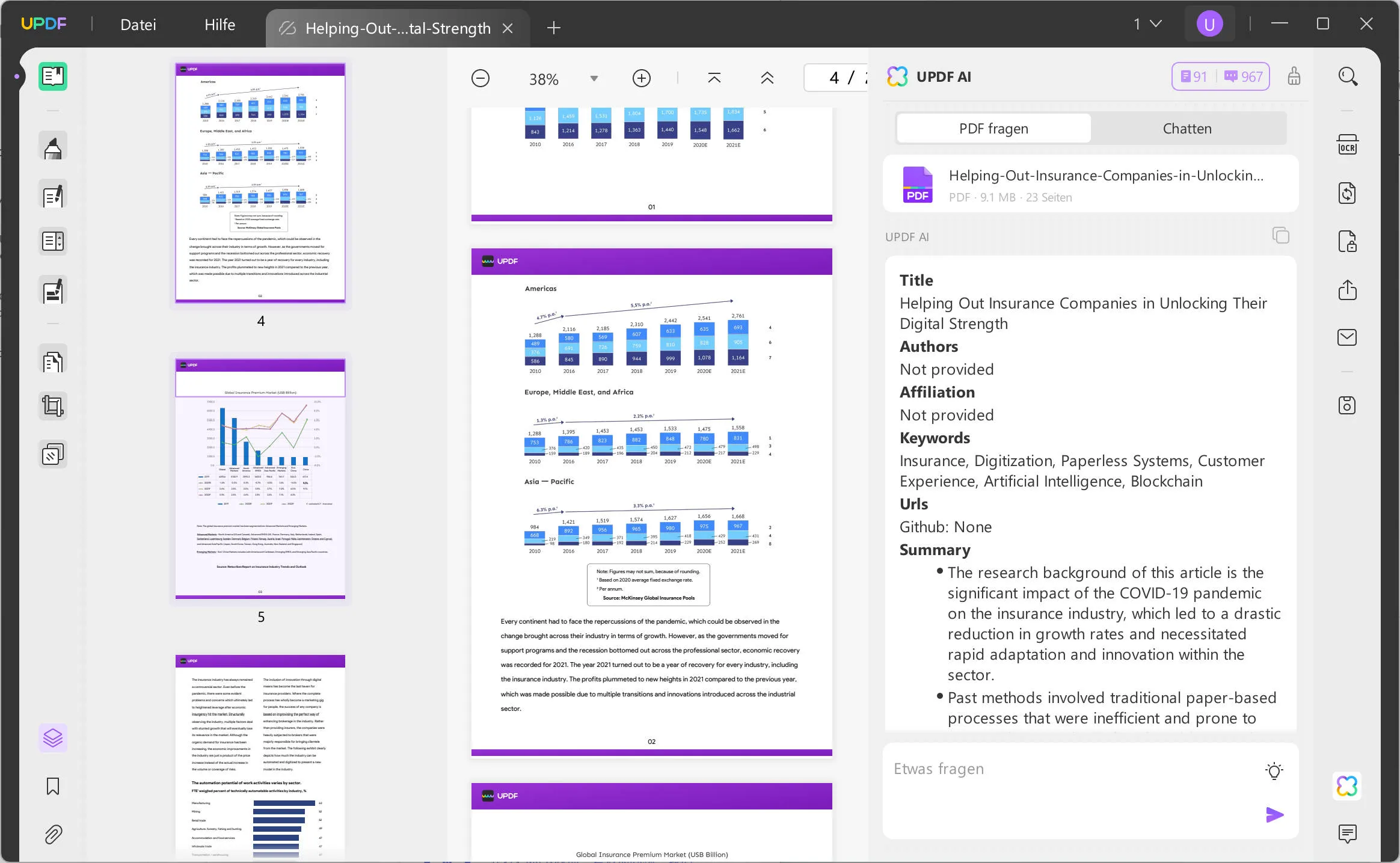1400x863 pixels.
Task: Click the UPDF AI panel title
Action: click(943, 76)
